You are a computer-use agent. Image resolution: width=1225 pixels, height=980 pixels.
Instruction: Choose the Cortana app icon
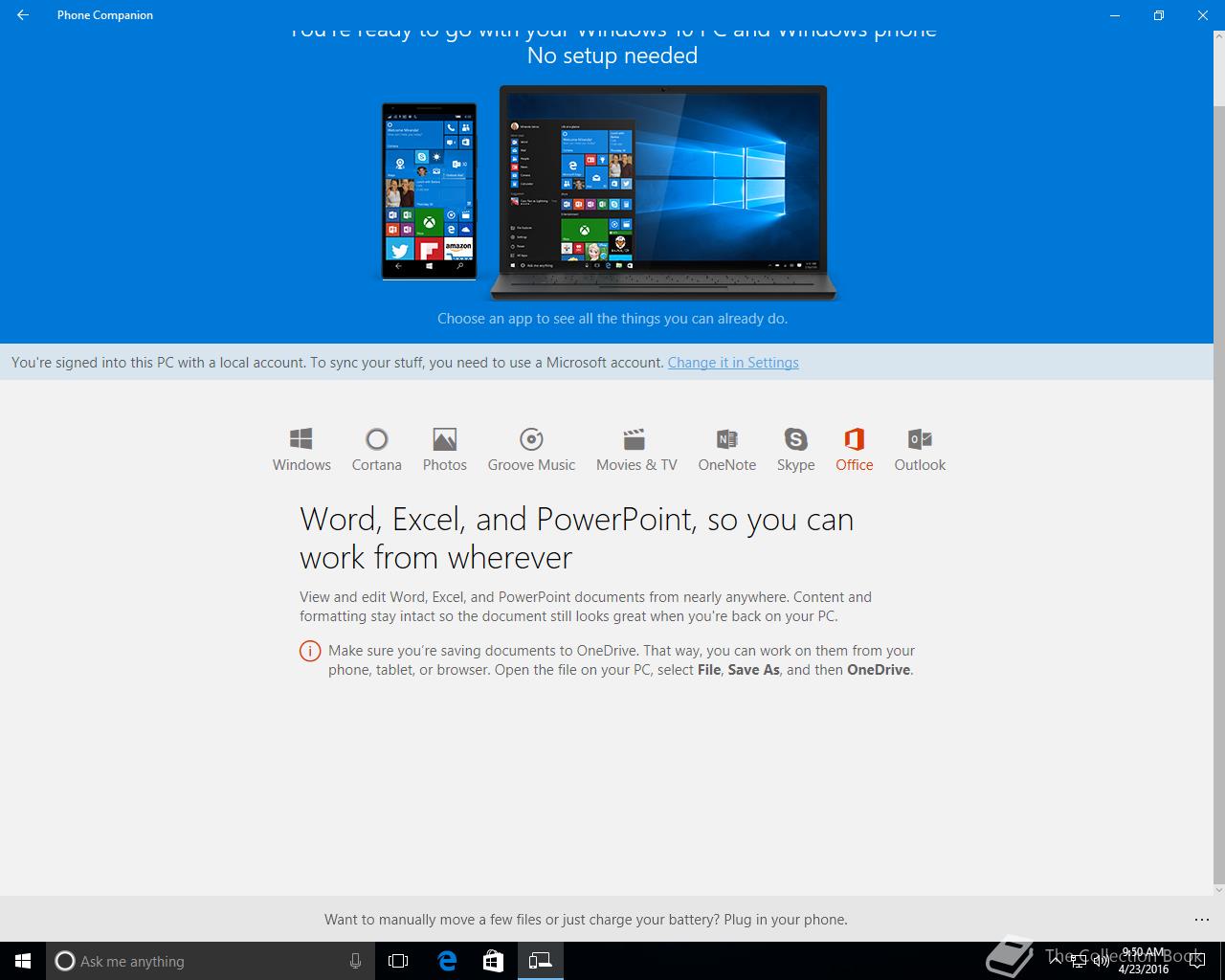tap(376, 450)
